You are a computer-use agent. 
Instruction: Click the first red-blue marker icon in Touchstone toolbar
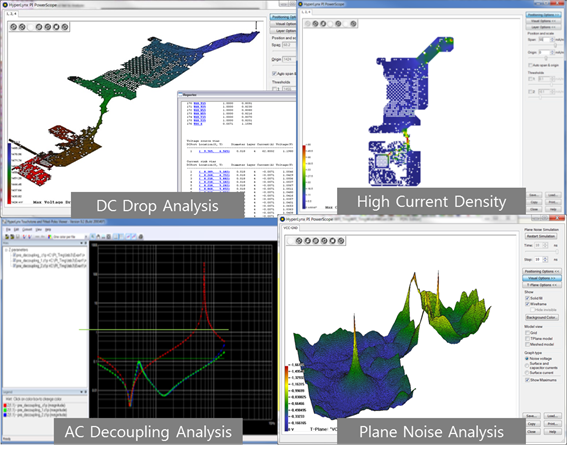[x=24, y=237]
